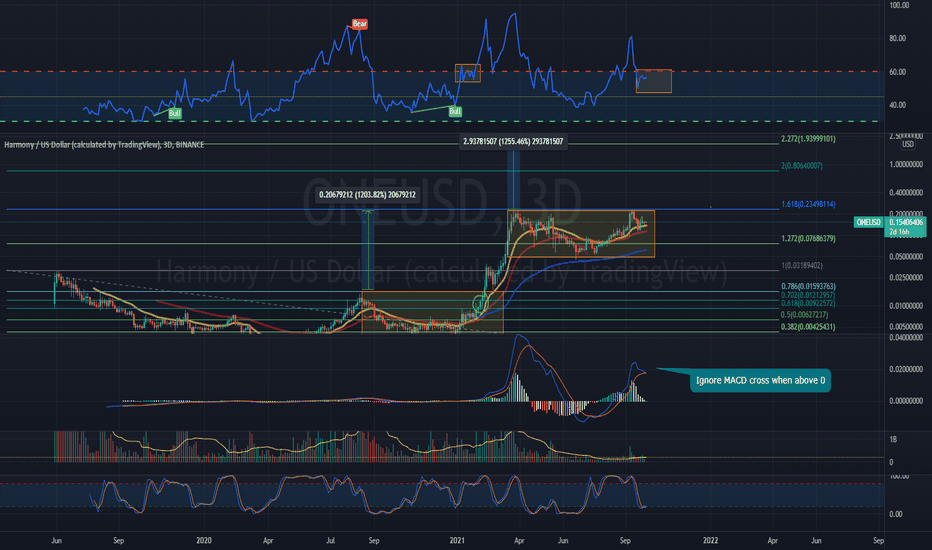The height and width of the screenshot is (550, 932).
Task: Click the 60.00 level on the RSI axis
Action: [898, 72]
